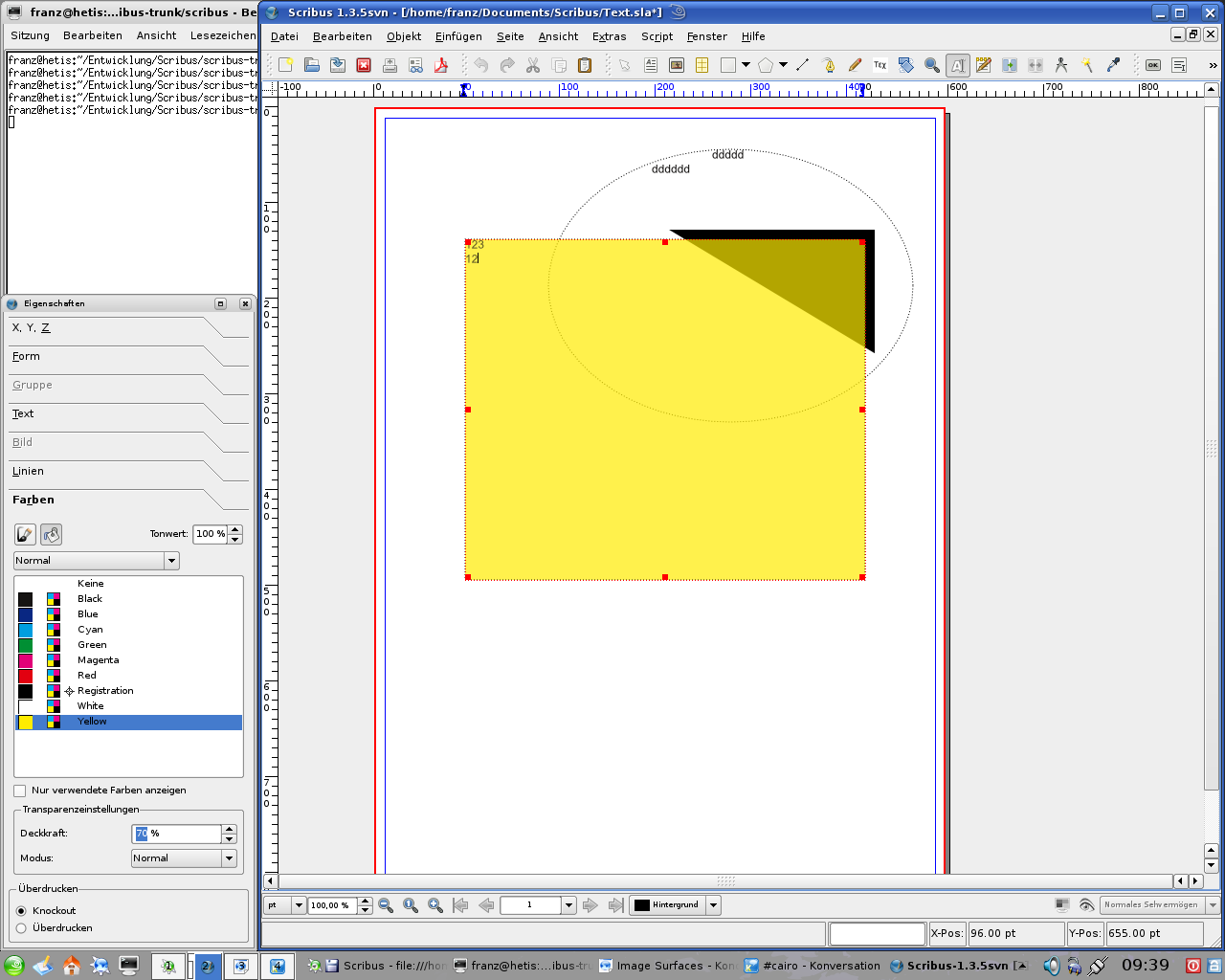
Task: Choose Magenta from the color list
Action: tap(99, 660)
